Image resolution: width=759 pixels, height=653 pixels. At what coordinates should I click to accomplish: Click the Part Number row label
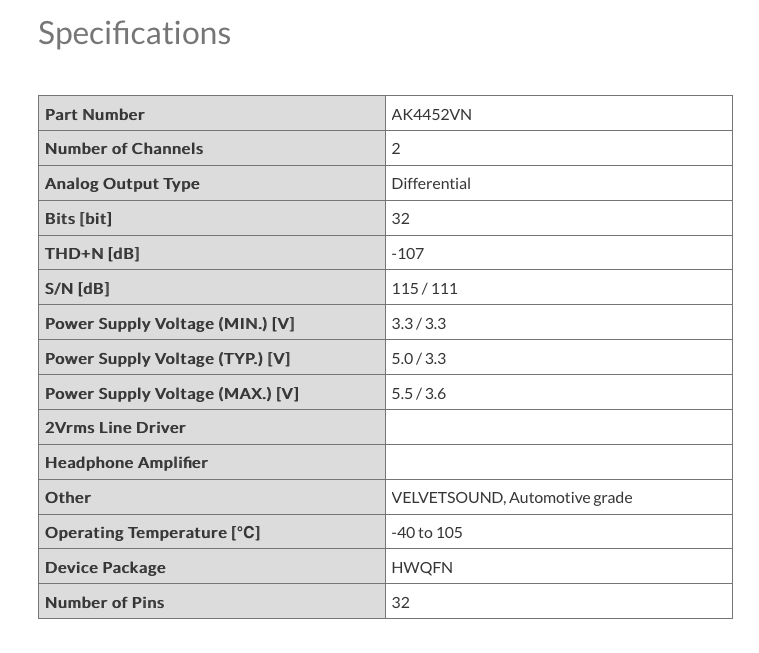pos(95,114)
